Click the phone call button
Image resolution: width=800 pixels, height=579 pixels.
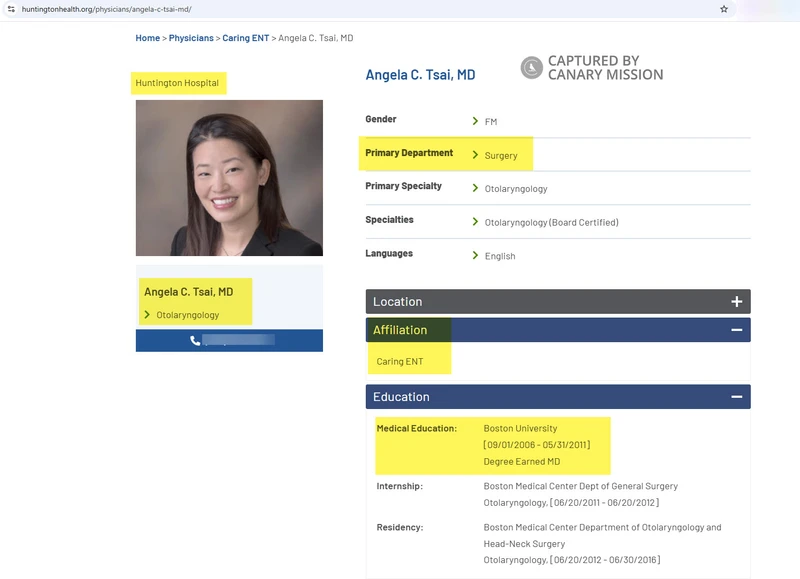click(x=229, y=340)
